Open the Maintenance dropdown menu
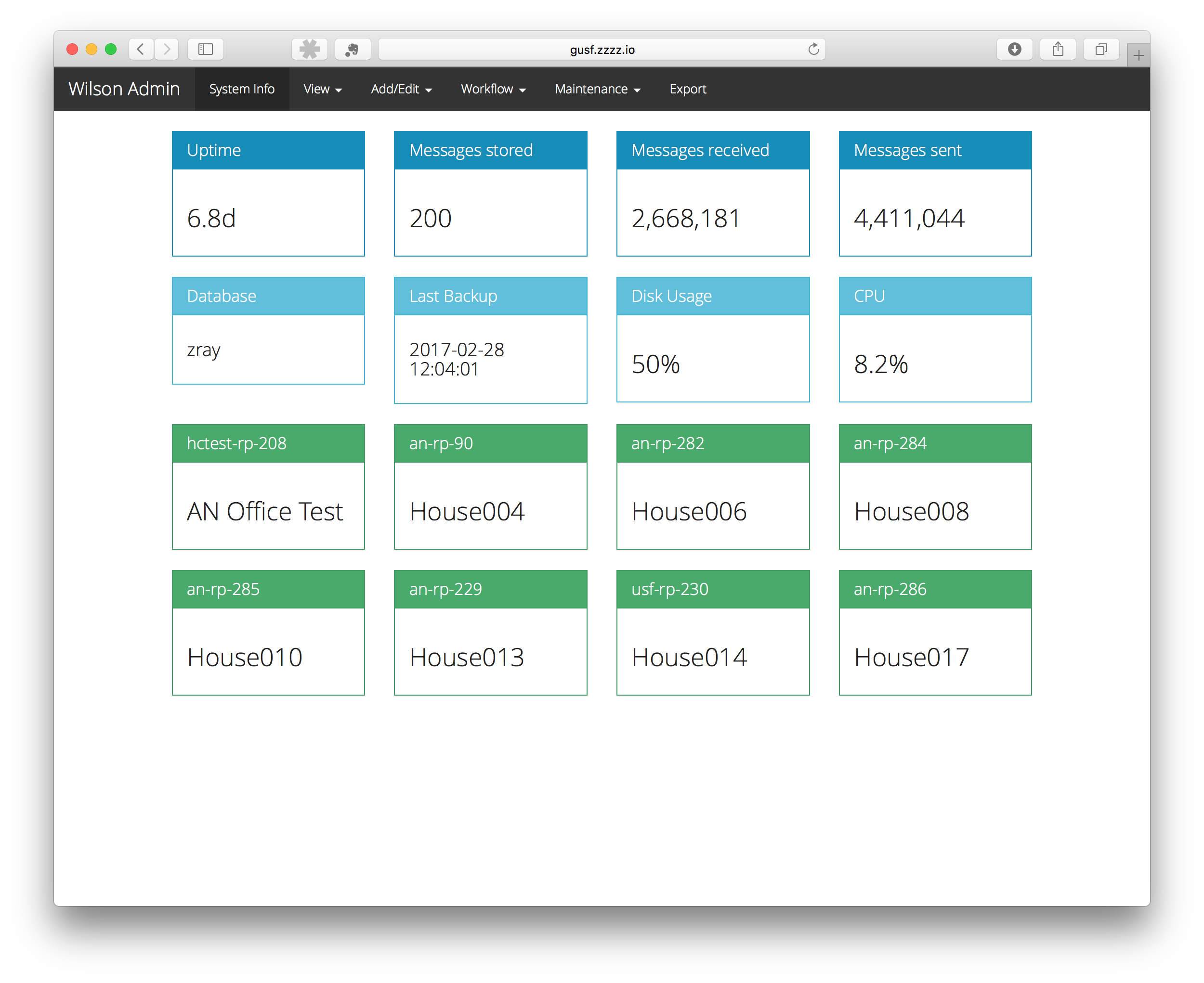This screenshot has height=983, width=1204. [598, 89]
